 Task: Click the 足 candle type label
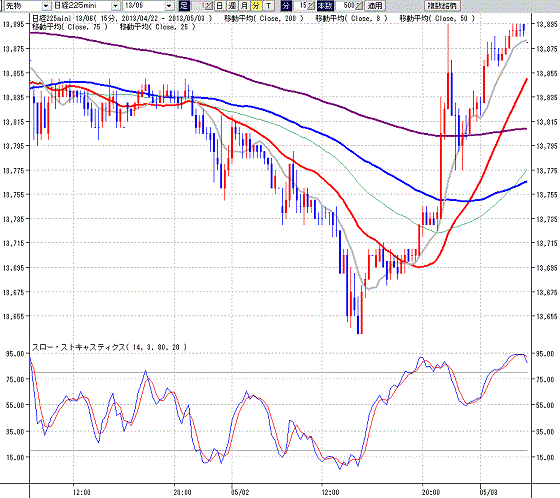click(184, 6)
